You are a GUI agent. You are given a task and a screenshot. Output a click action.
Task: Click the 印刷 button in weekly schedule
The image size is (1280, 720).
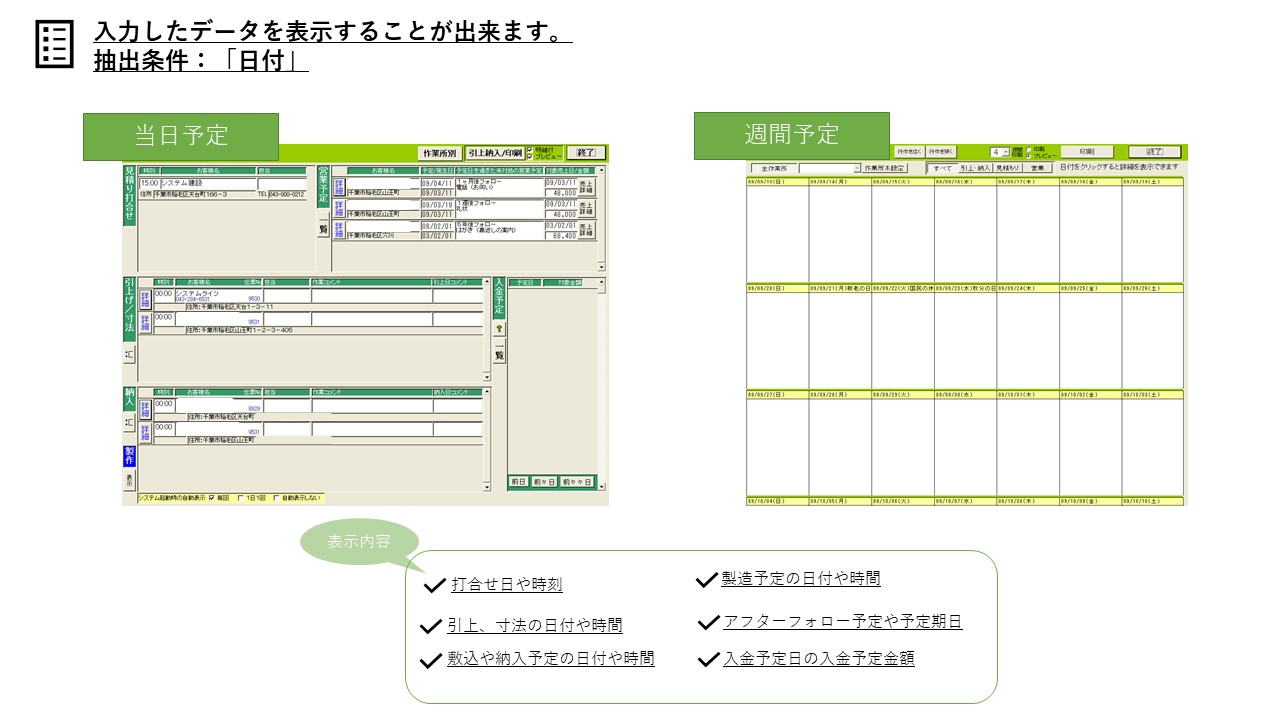(x=1087, y=152)
